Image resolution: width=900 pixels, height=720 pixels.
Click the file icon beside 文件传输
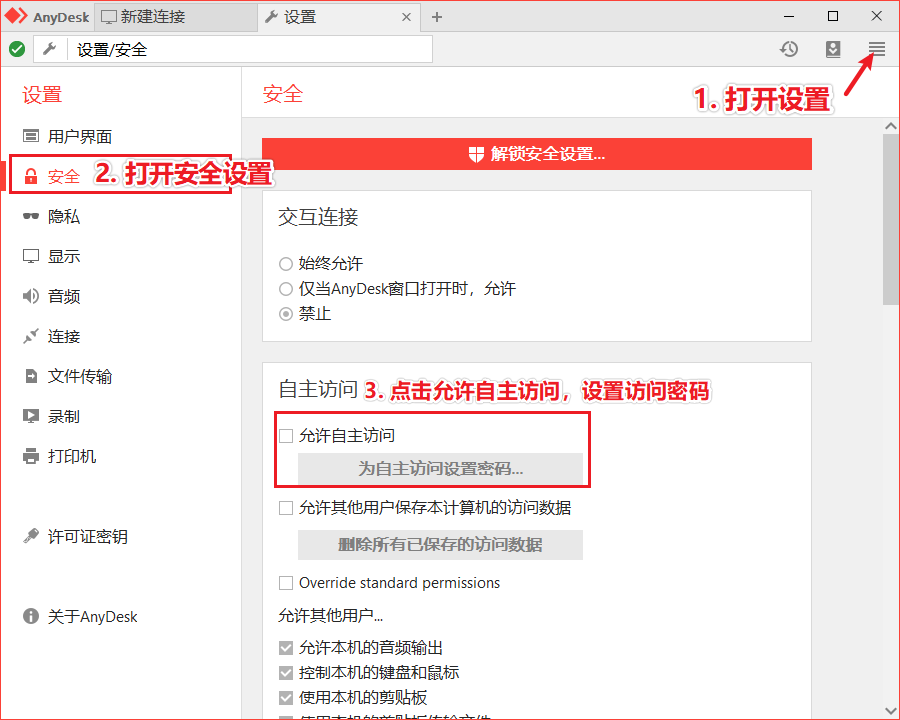(31, 377)
